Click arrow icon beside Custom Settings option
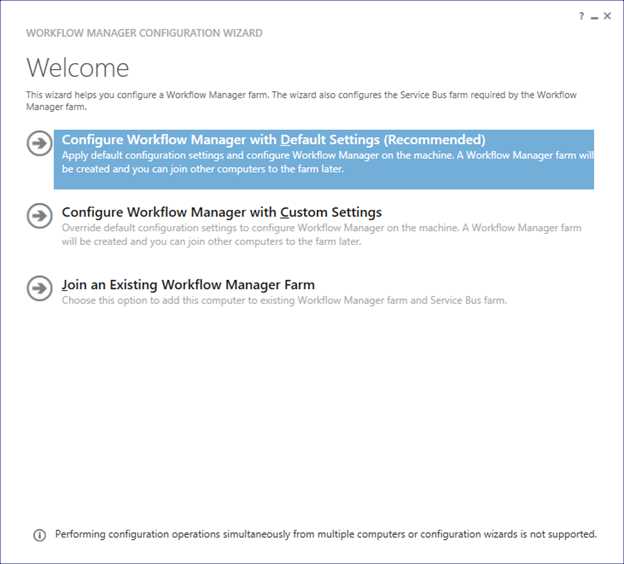Viewport: 624px width, 564px height. pos(39,216)
